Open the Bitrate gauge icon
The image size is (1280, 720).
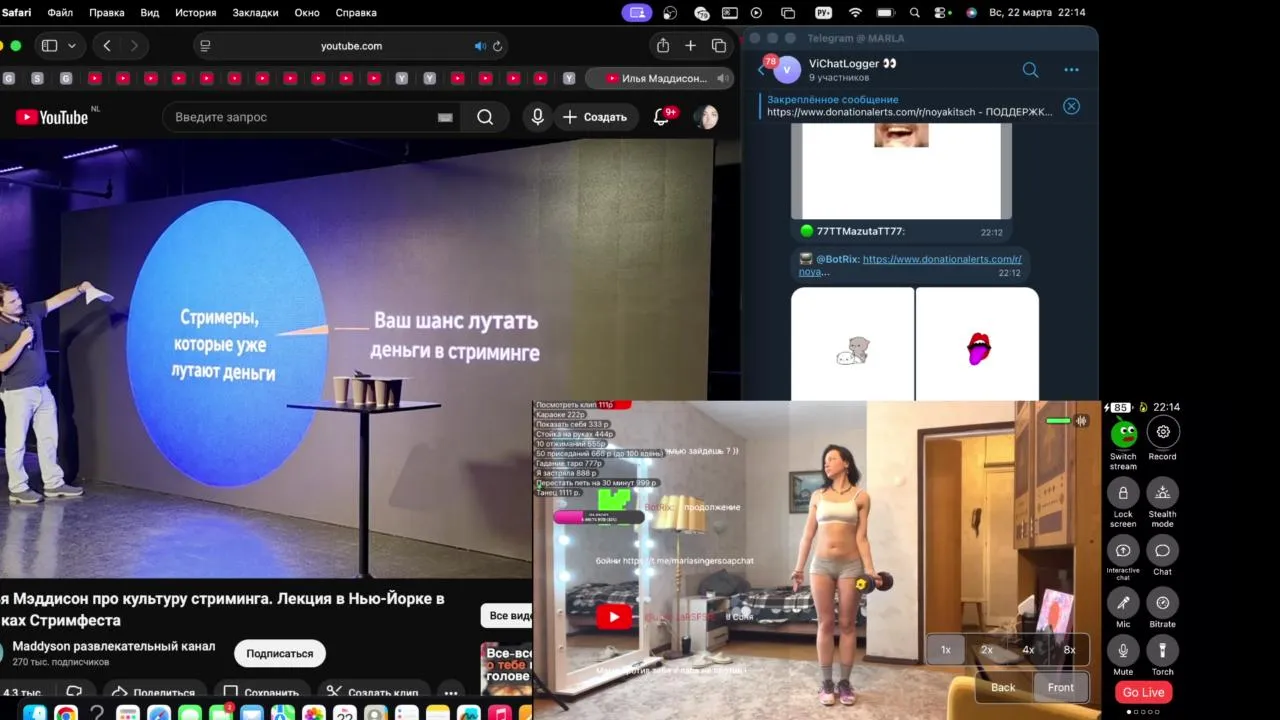(1162, 602)
